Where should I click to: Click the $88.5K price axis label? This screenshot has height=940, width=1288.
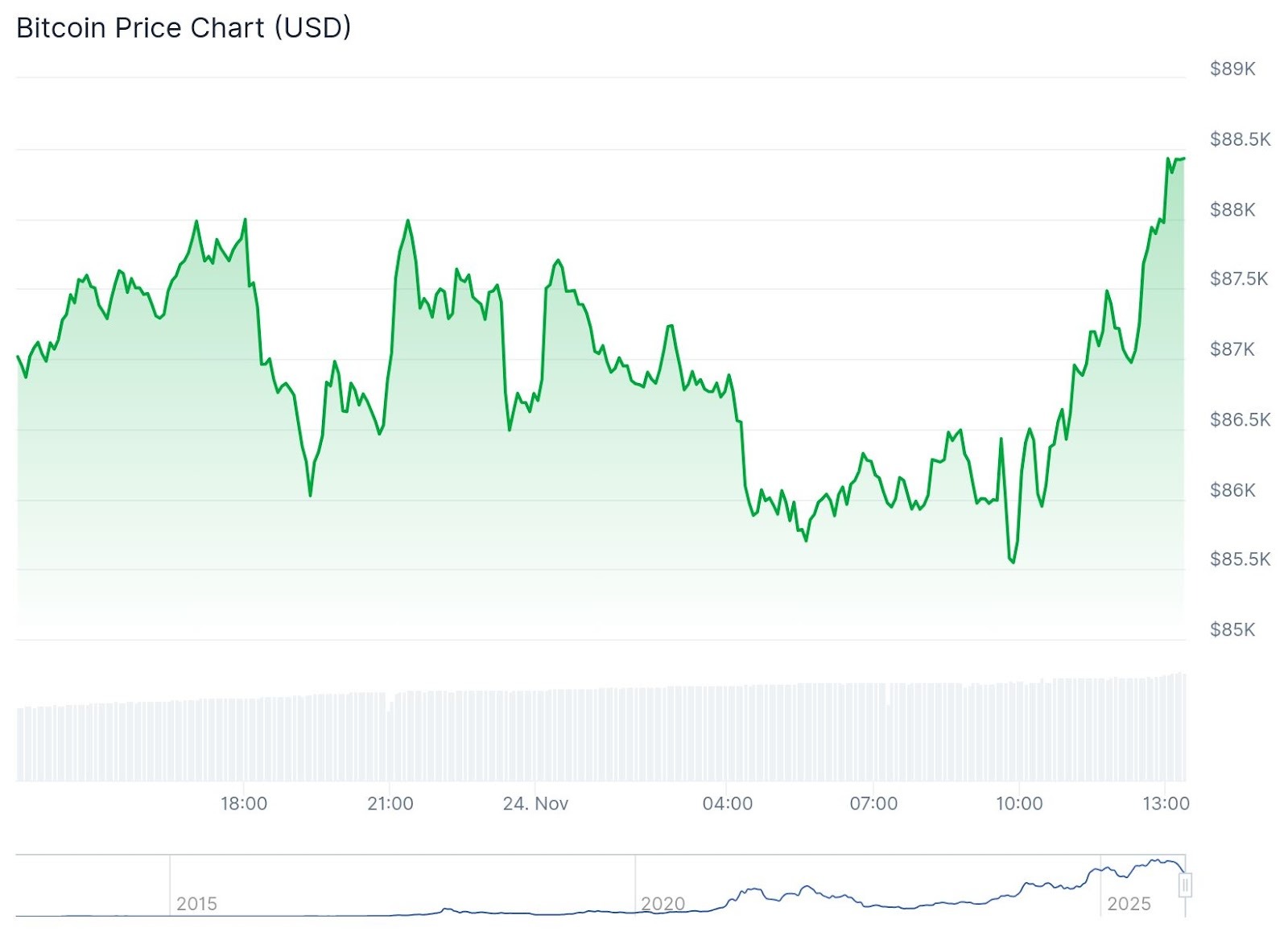(x=1240, y=139)
